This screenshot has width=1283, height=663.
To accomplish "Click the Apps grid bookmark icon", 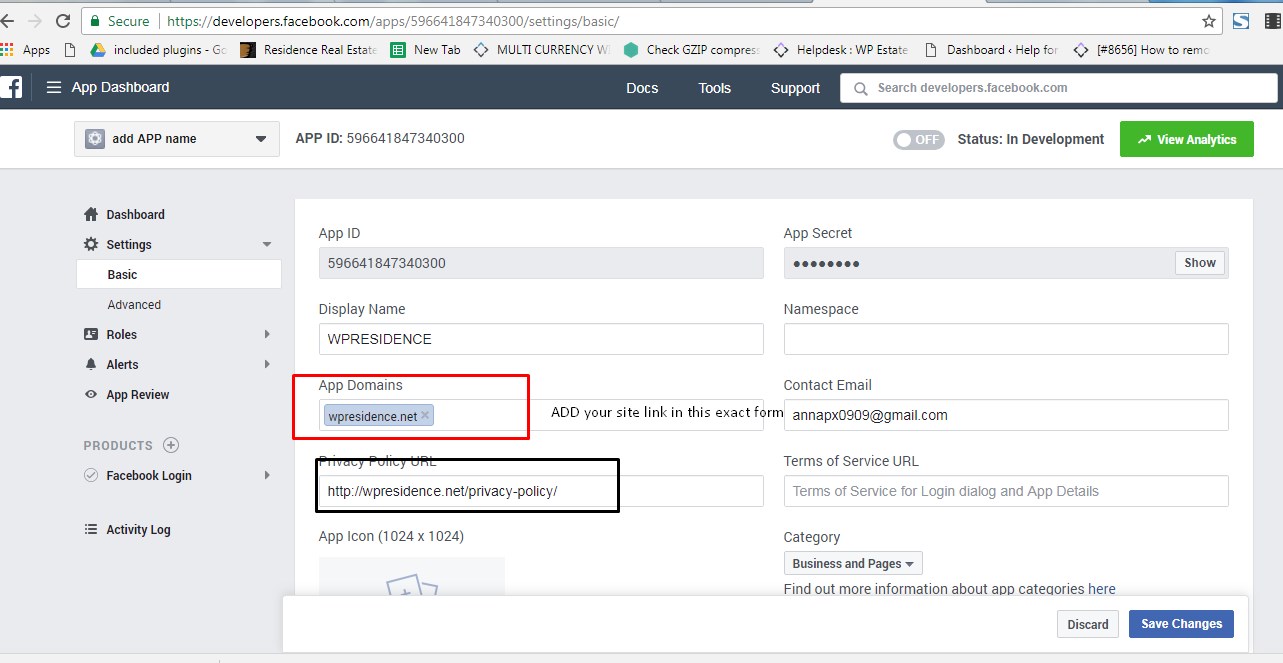I will click(9, 49).
